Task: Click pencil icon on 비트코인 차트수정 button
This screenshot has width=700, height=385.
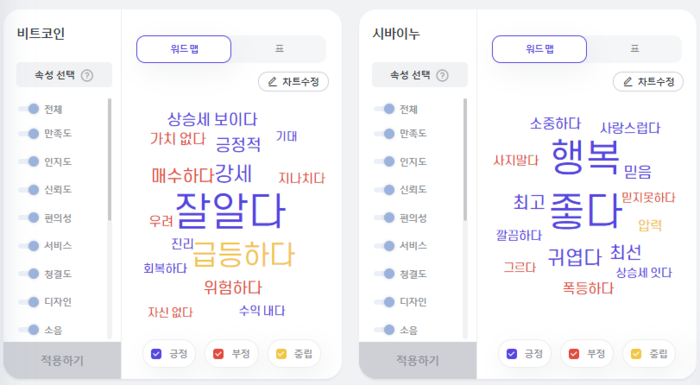Action: coord(272,82)
